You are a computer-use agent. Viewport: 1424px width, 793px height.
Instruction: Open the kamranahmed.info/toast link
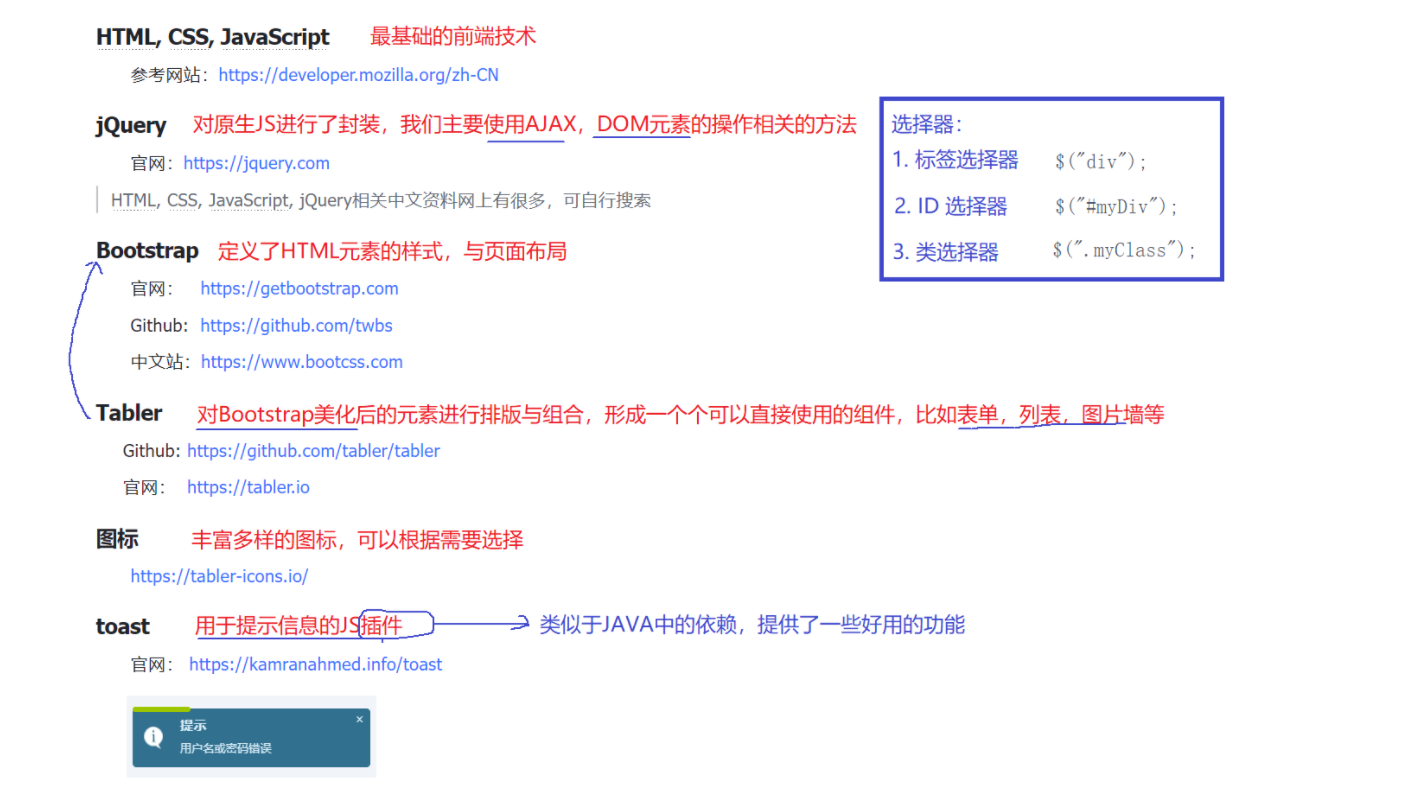click(315, 664)
